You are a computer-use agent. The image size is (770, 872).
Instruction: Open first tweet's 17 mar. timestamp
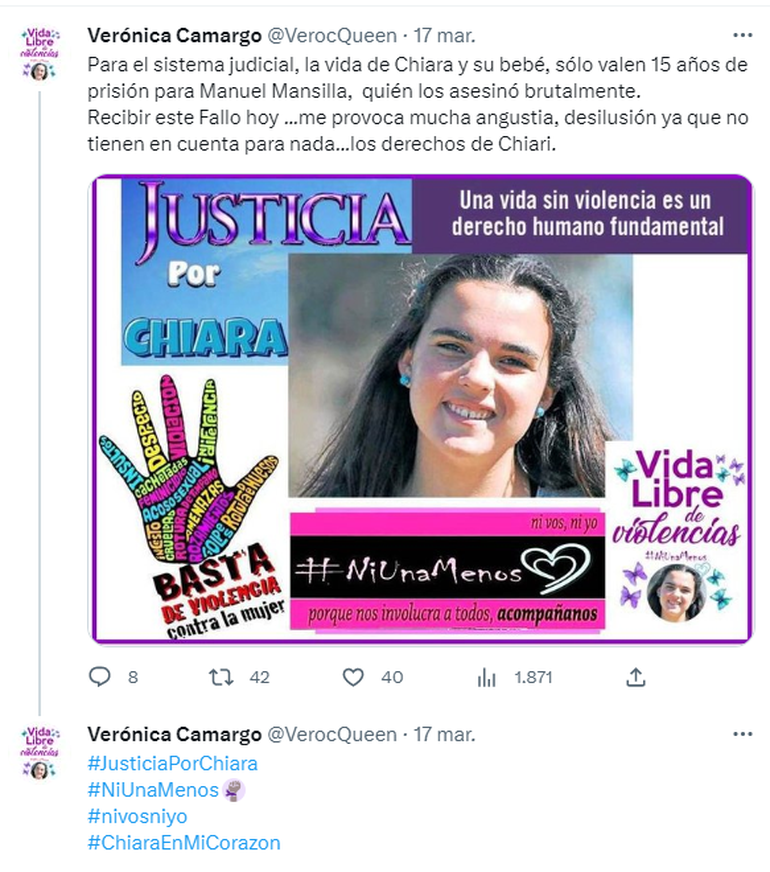[444, 36]
